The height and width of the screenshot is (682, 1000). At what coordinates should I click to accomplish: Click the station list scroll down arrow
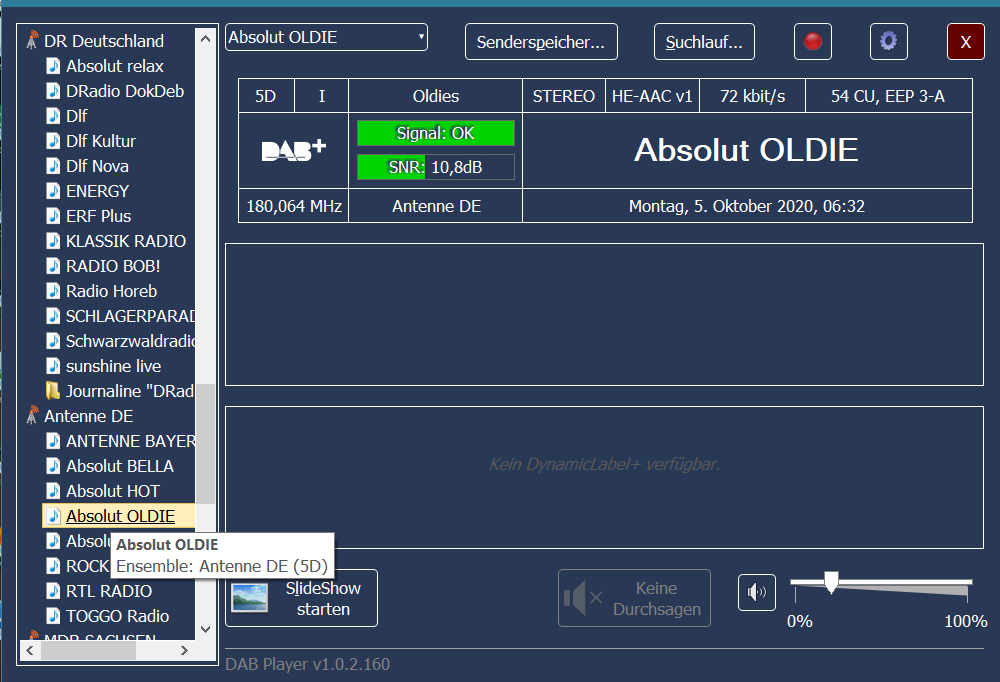click(x=206, y=629)
